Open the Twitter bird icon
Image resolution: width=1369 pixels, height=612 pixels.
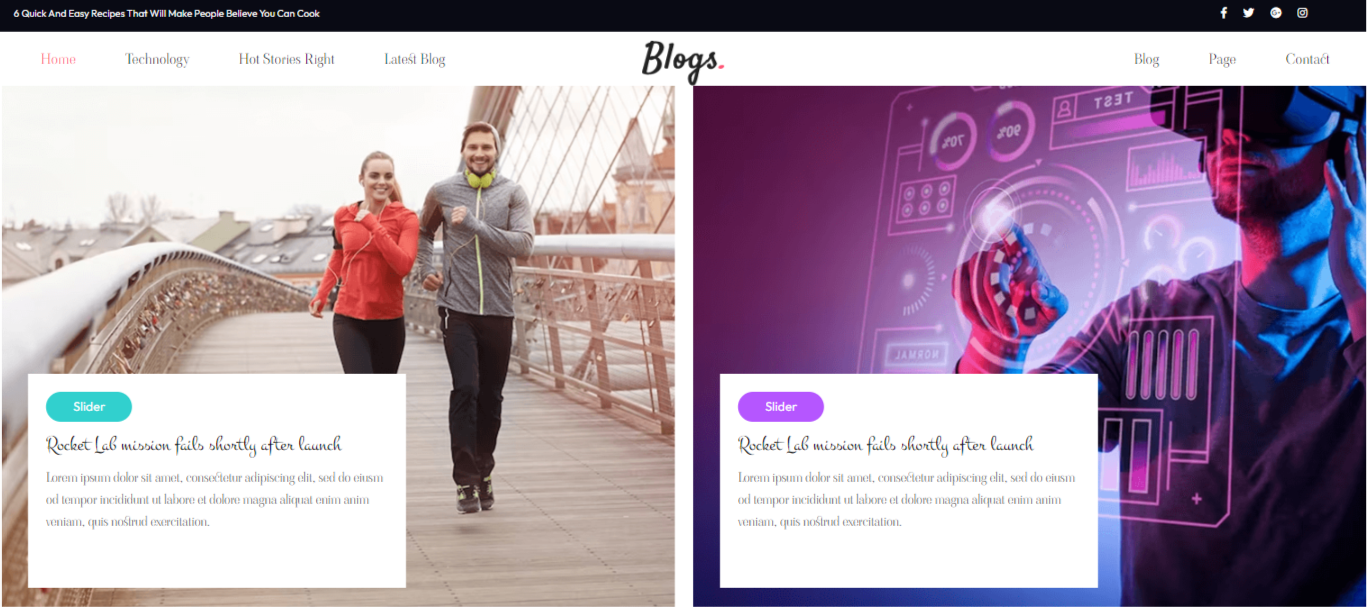pos(1249,13)
